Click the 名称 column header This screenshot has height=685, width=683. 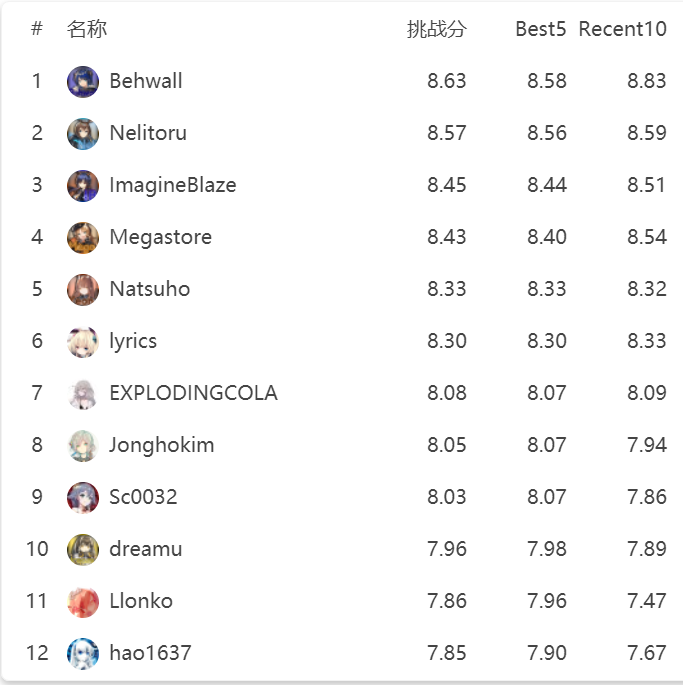(x=87, y=29)
